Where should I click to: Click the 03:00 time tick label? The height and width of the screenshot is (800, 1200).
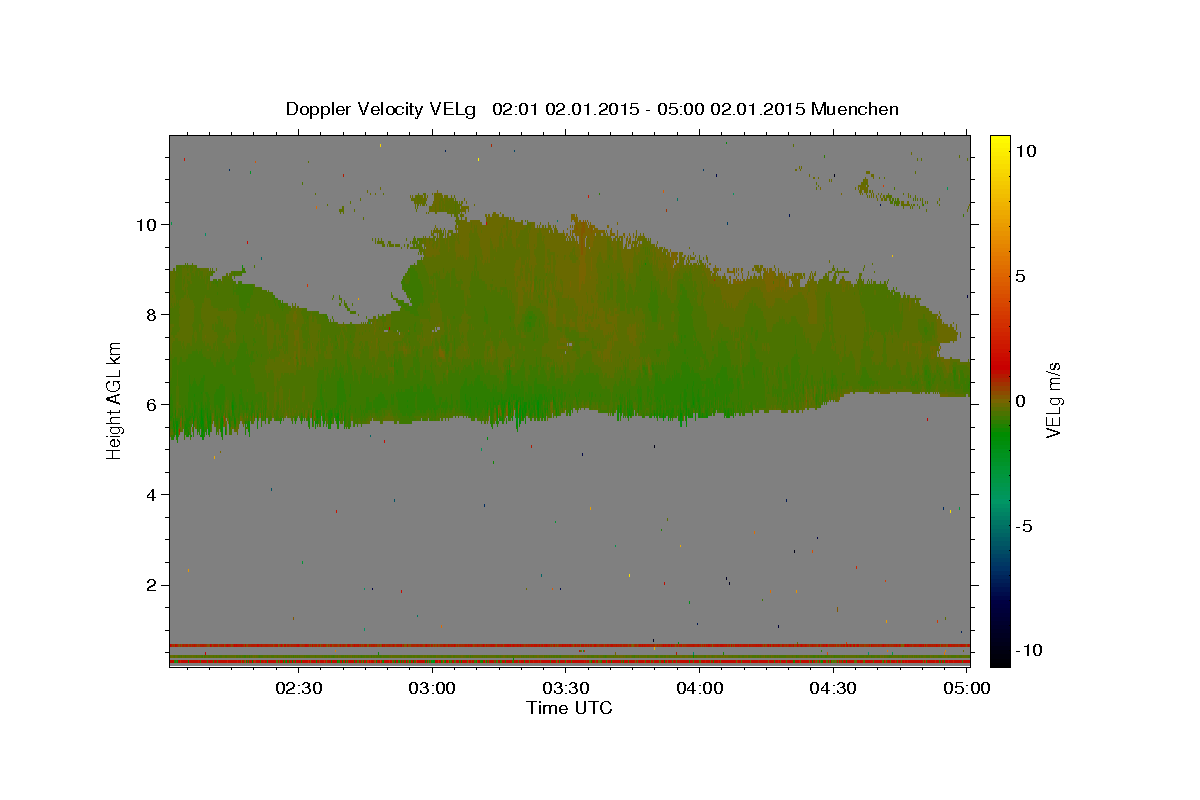[x=434, y=688]
